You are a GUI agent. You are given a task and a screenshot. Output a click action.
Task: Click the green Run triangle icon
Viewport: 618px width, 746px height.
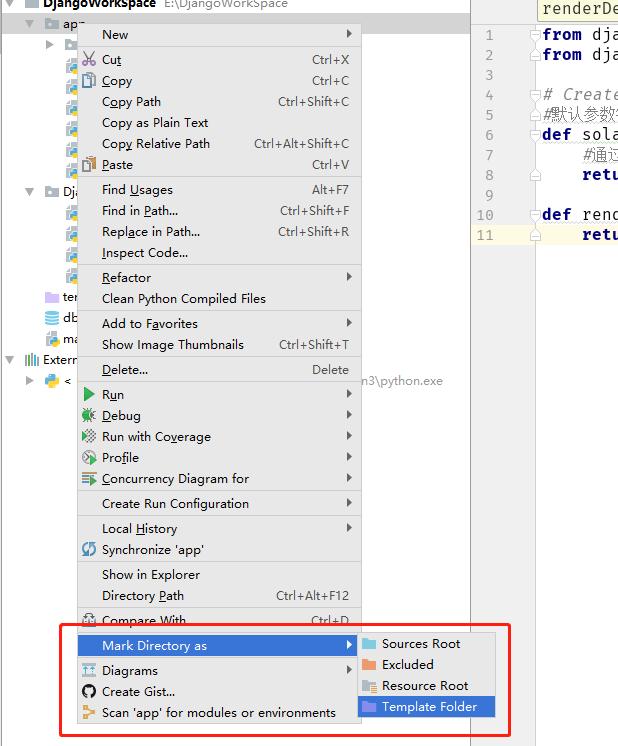[x=89, y=394]
